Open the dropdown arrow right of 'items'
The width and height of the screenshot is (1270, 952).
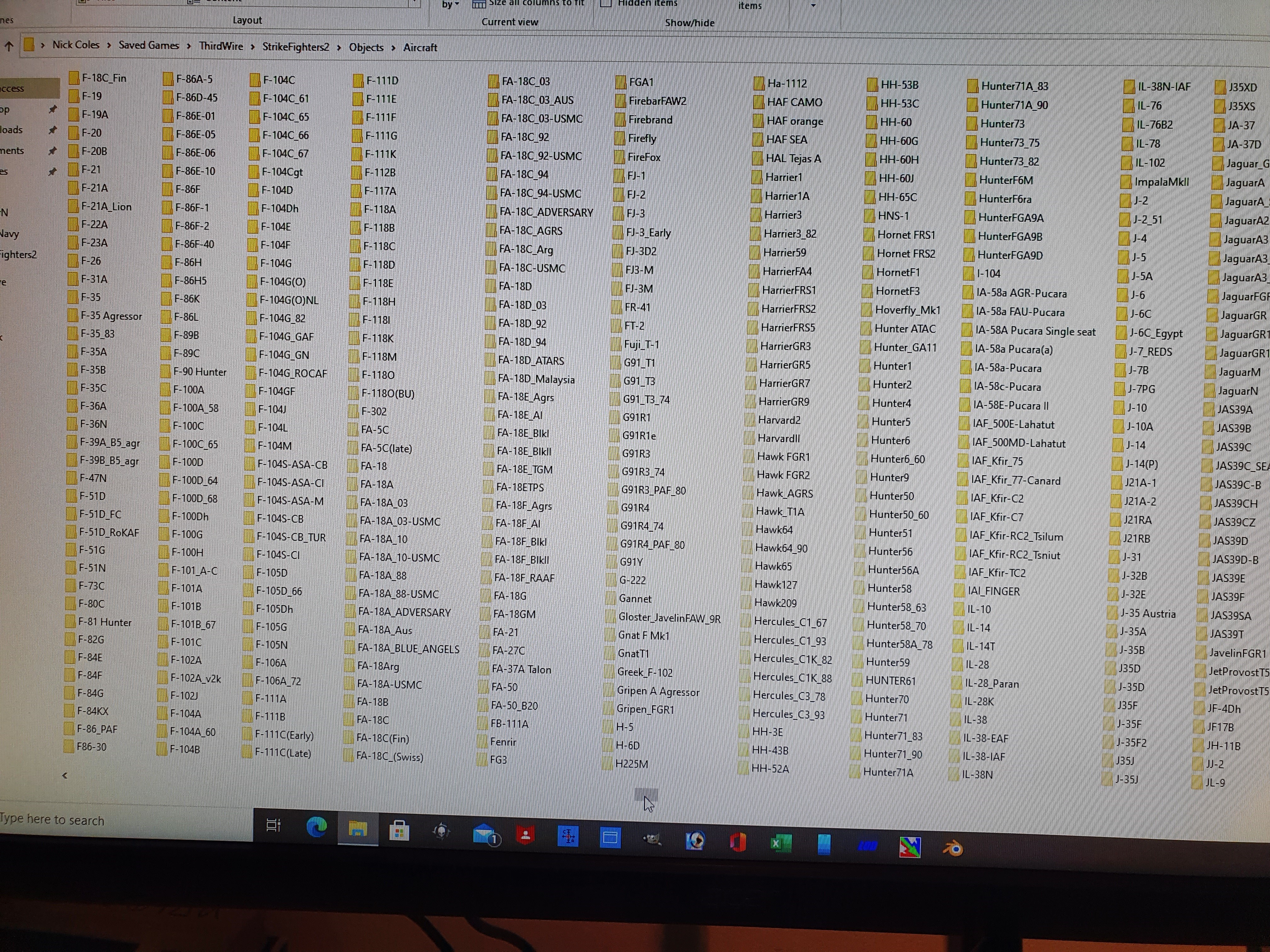pyautogui.click(x=813, y=6)
